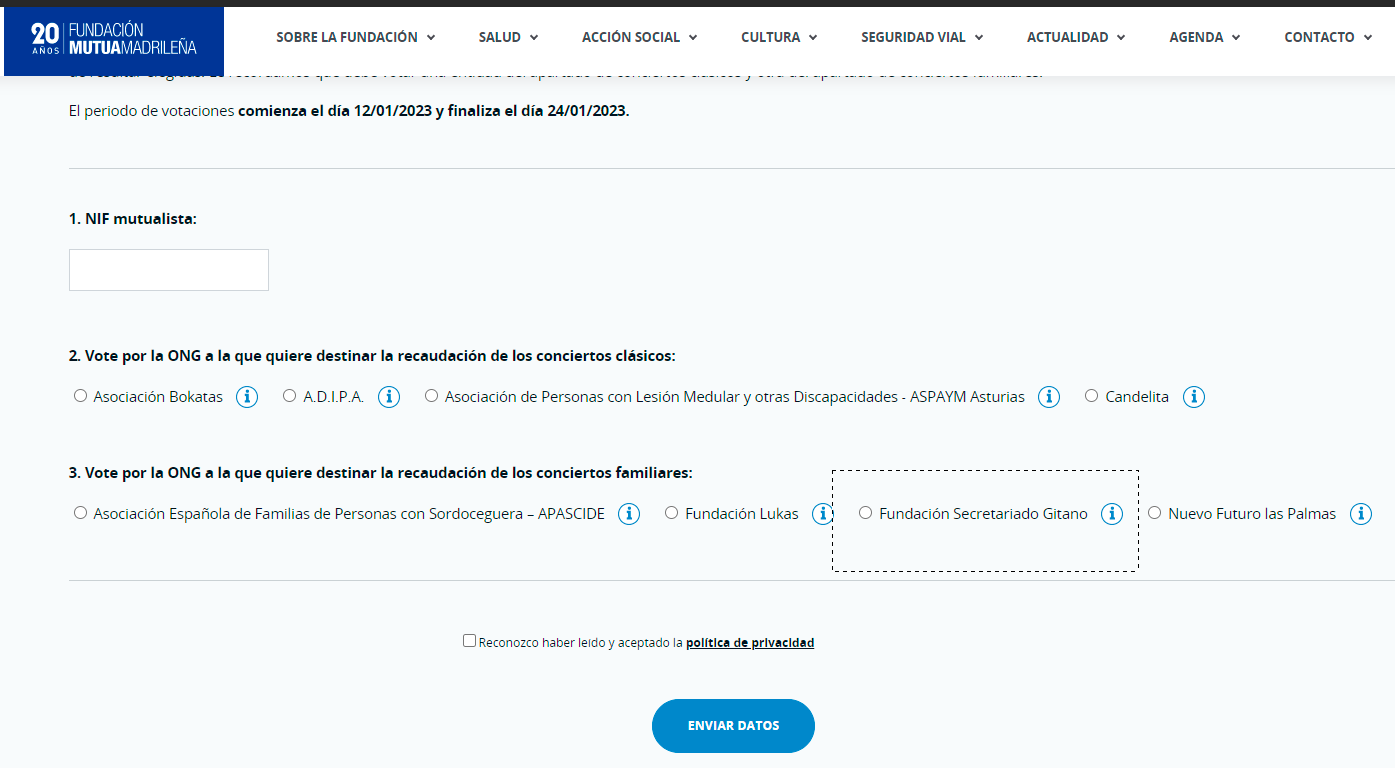
Task: Select APASCIDE radio button
Action: [x=81, y=513]
